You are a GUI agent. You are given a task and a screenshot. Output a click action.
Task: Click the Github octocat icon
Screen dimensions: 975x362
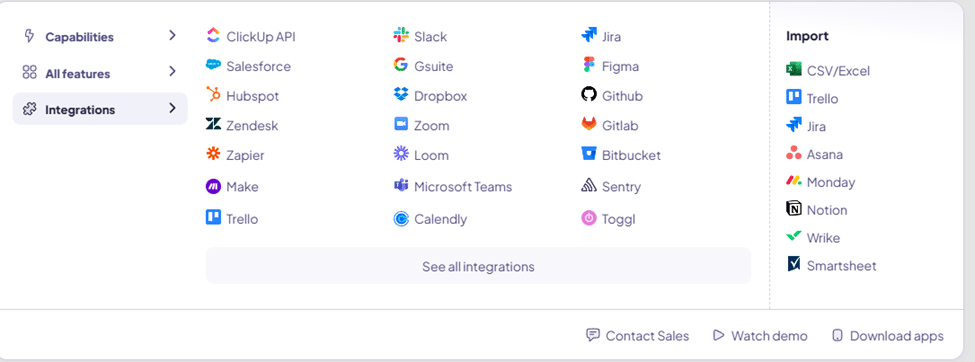coord(589,95)
